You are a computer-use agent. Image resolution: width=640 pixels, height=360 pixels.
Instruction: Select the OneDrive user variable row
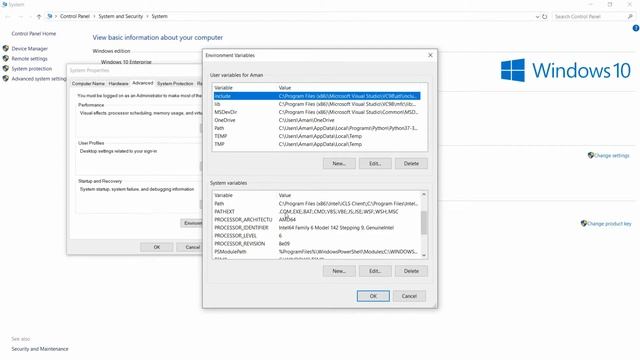[x=317, y=120]
